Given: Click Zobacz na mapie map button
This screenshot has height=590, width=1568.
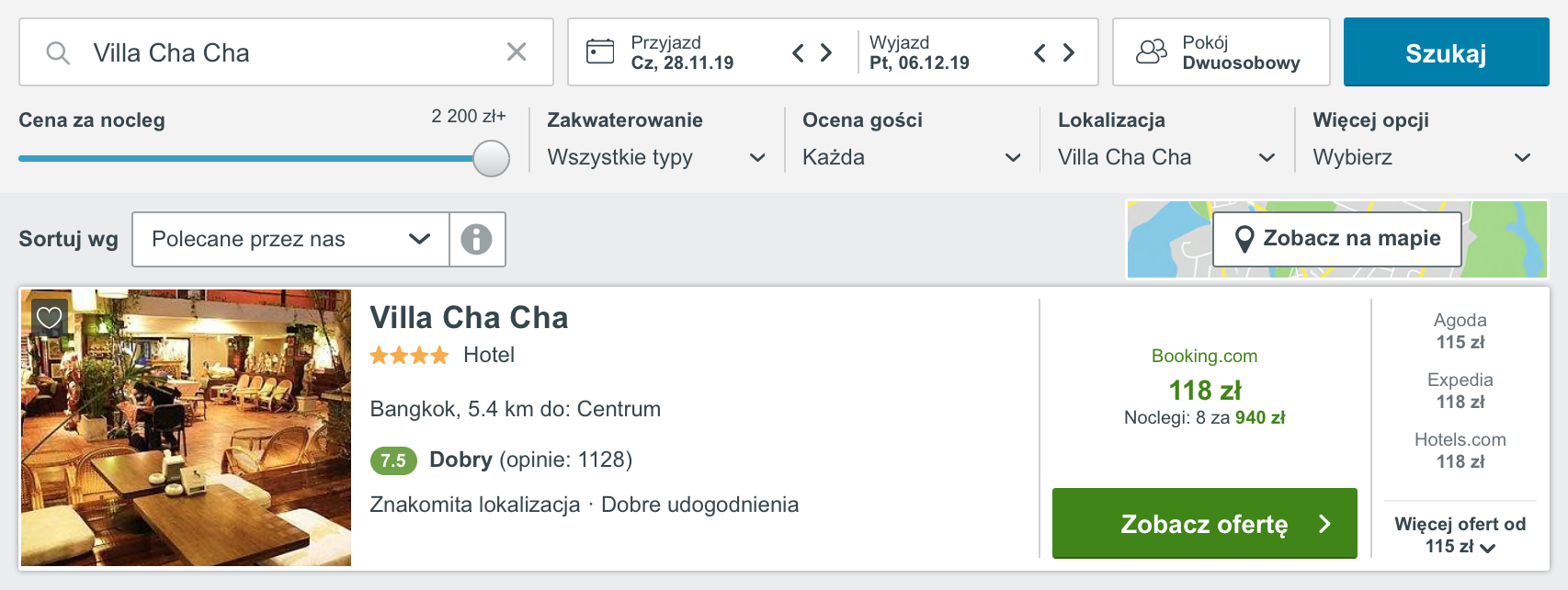Looking at the screenshot, I should click(1337, 239).
